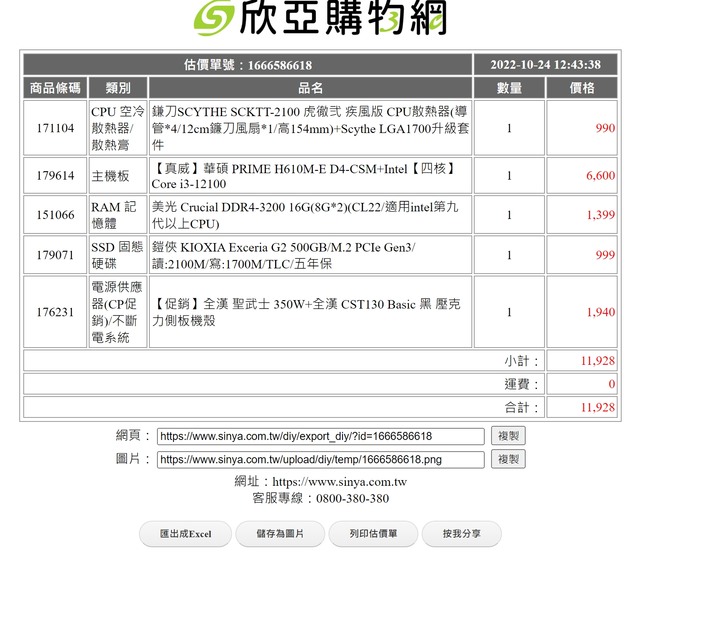Image resolution: width=720 pixels, height=632 pixels.
Task: Click the 主機板 category cell
Action: 118,175
